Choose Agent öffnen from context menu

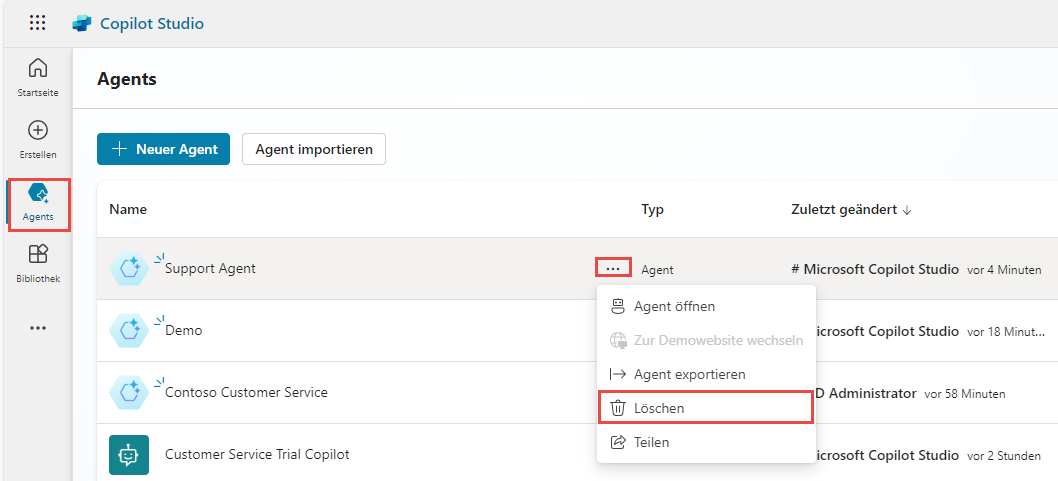click(674, 307)
